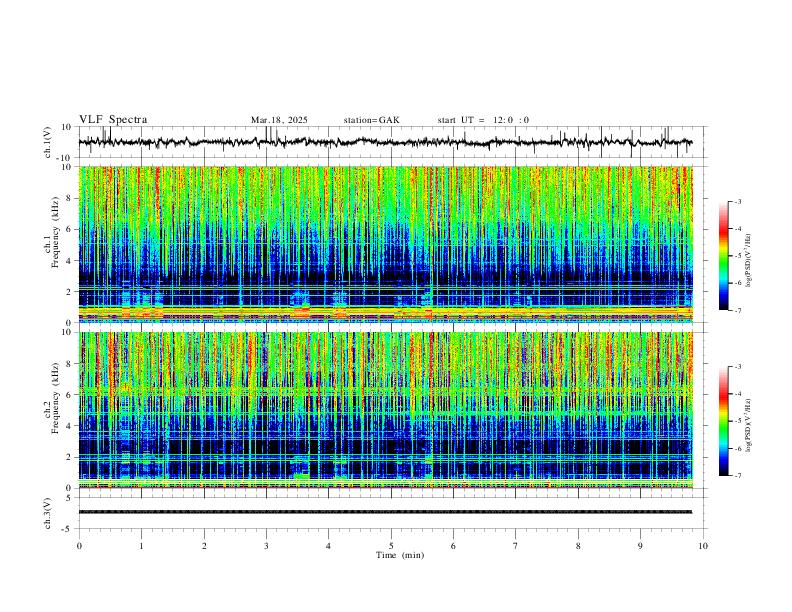Image resolution: width=792 pixels, height=612 pixels.
Task: Click the upper "log(PSD)(V²/Hz)" colorbar label
Action: [748, 261]
